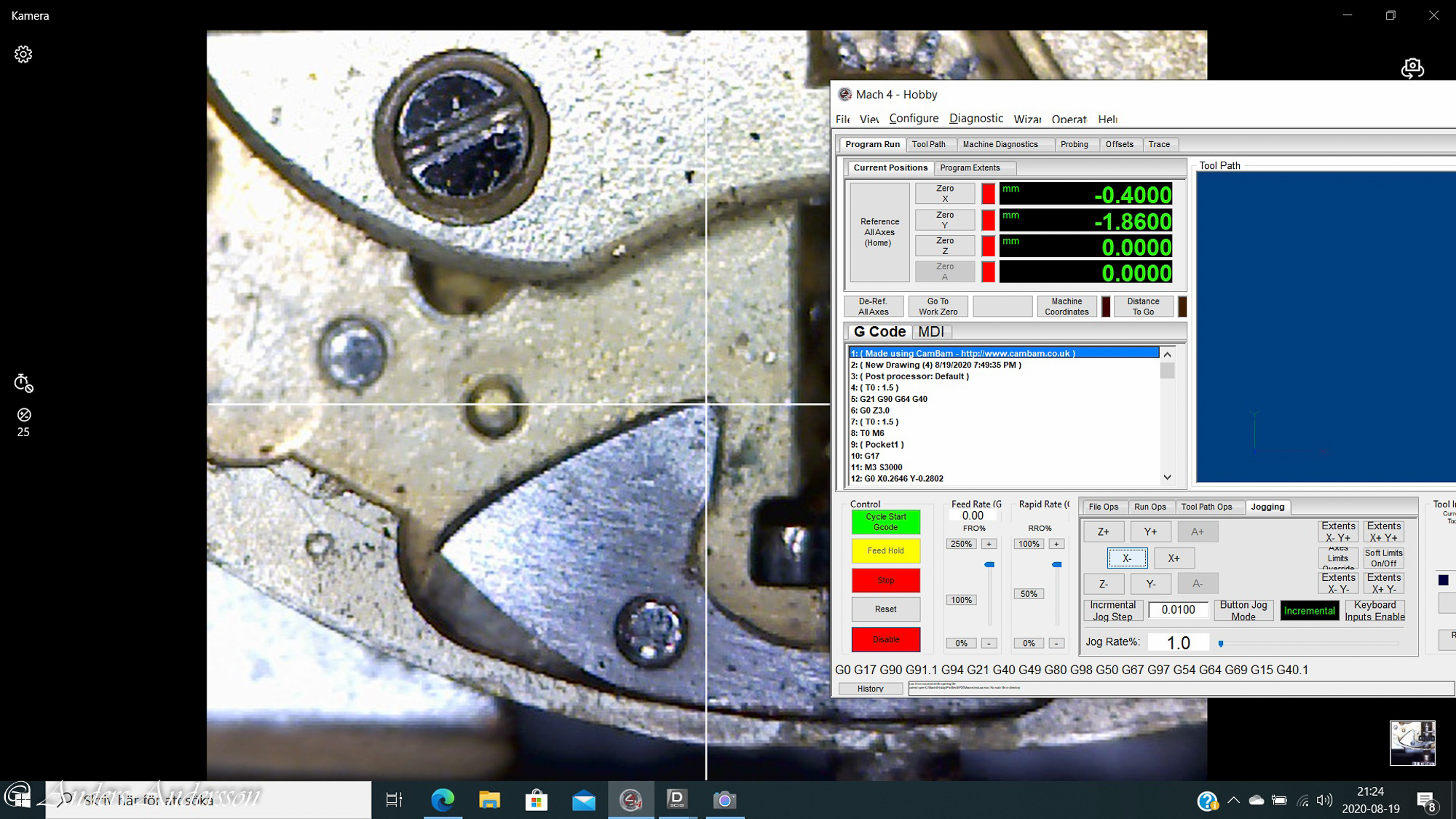Click the Zero X button
The image size is (1456, 819).
[x=944, y=193]
